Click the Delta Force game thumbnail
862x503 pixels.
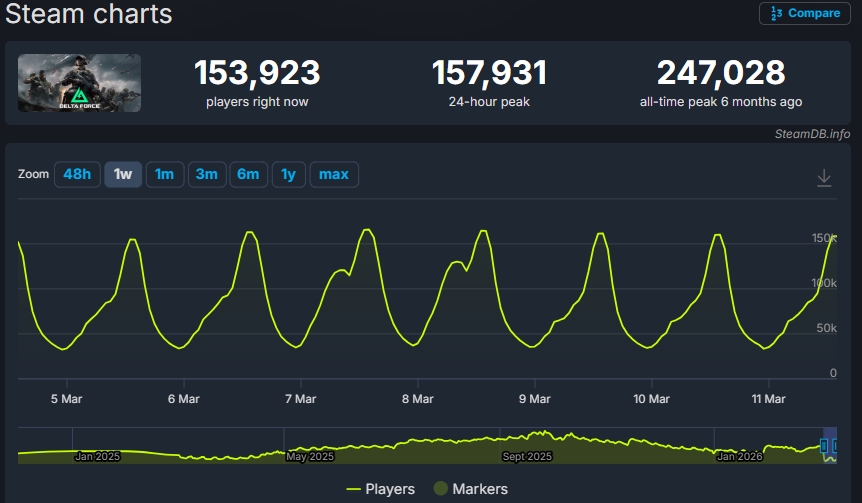coord(79,83)
